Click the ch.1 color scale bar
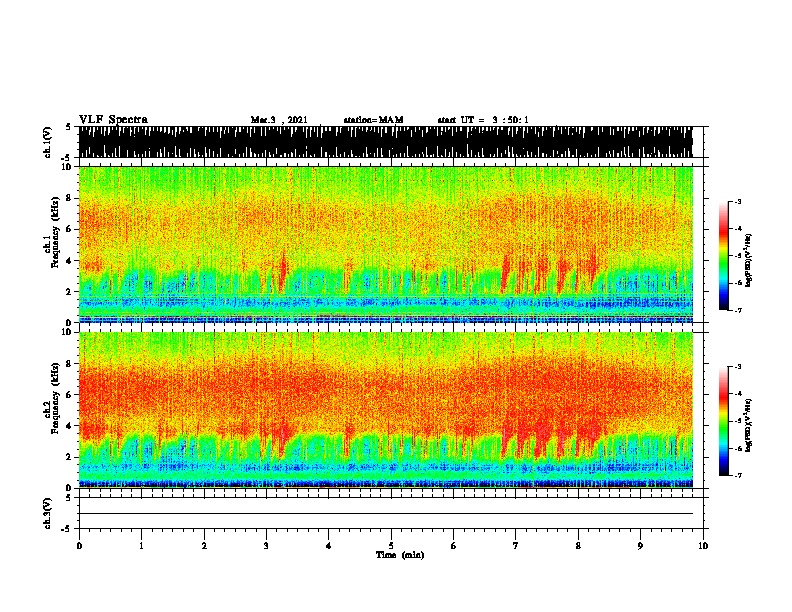This screenshot has width=792, height=612. tap(724, 256)
